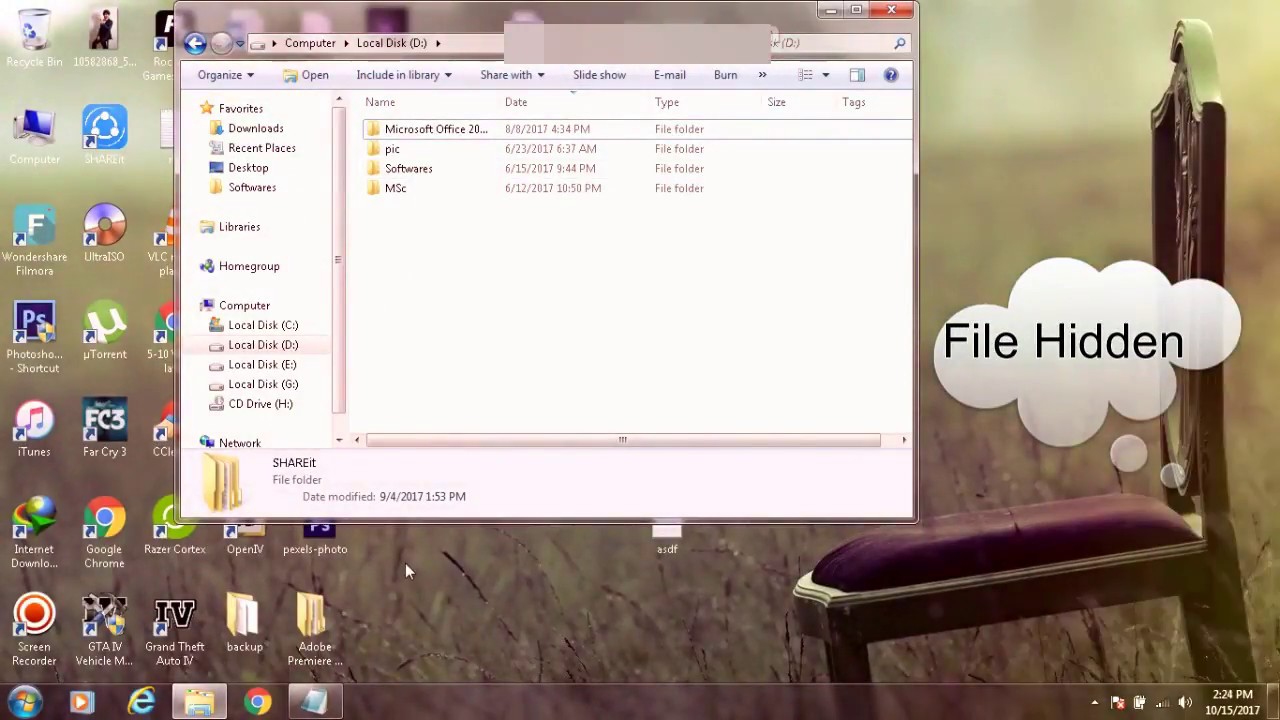The image size is (1280, 720).
Task: Click the Open toolbar button
Action: click(x=306, y=75)
